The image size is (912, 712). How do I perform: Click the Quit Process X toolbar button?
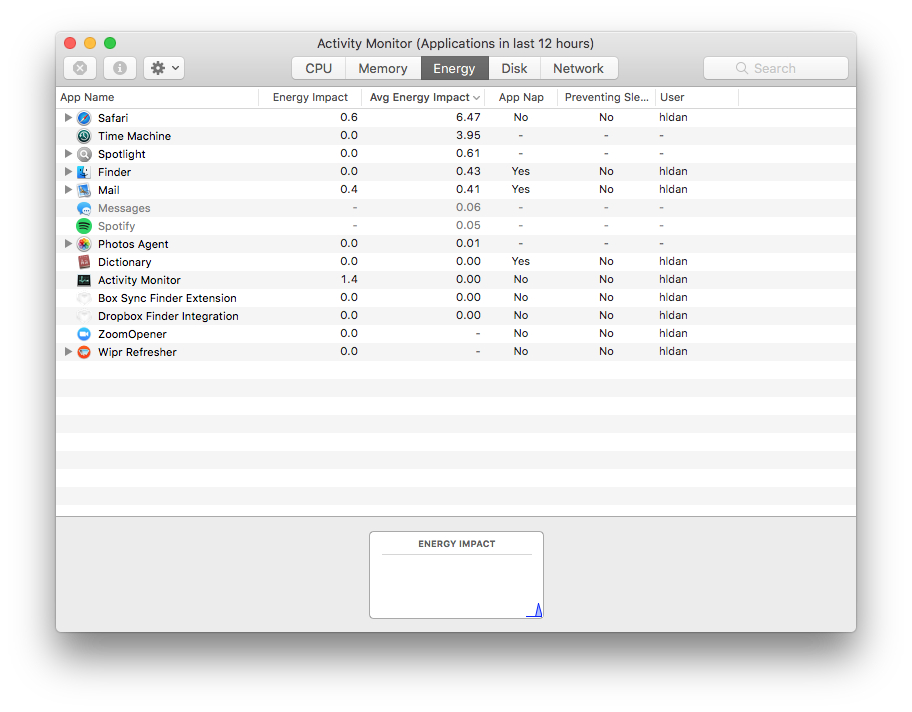[x=80, y=68]
